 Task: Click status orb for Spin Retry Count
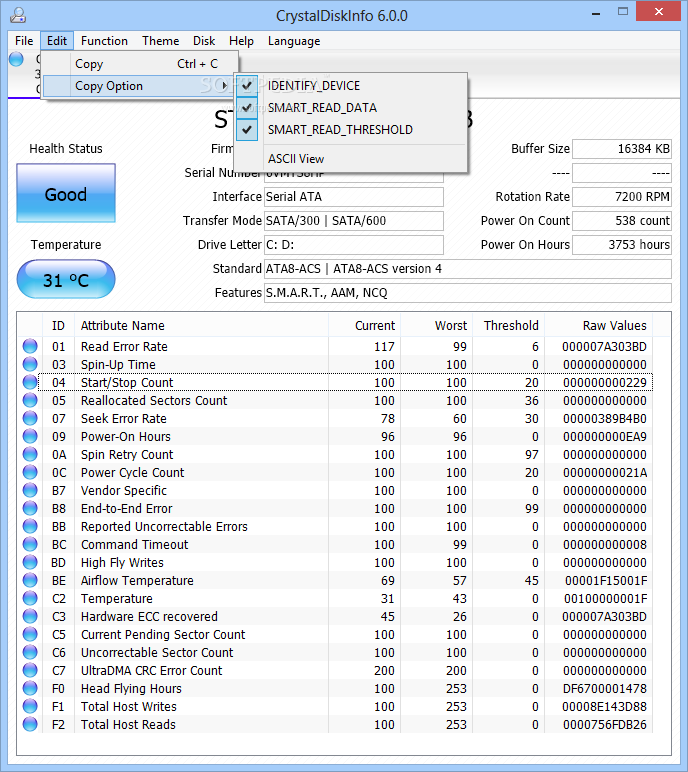[x=30, y=454]
